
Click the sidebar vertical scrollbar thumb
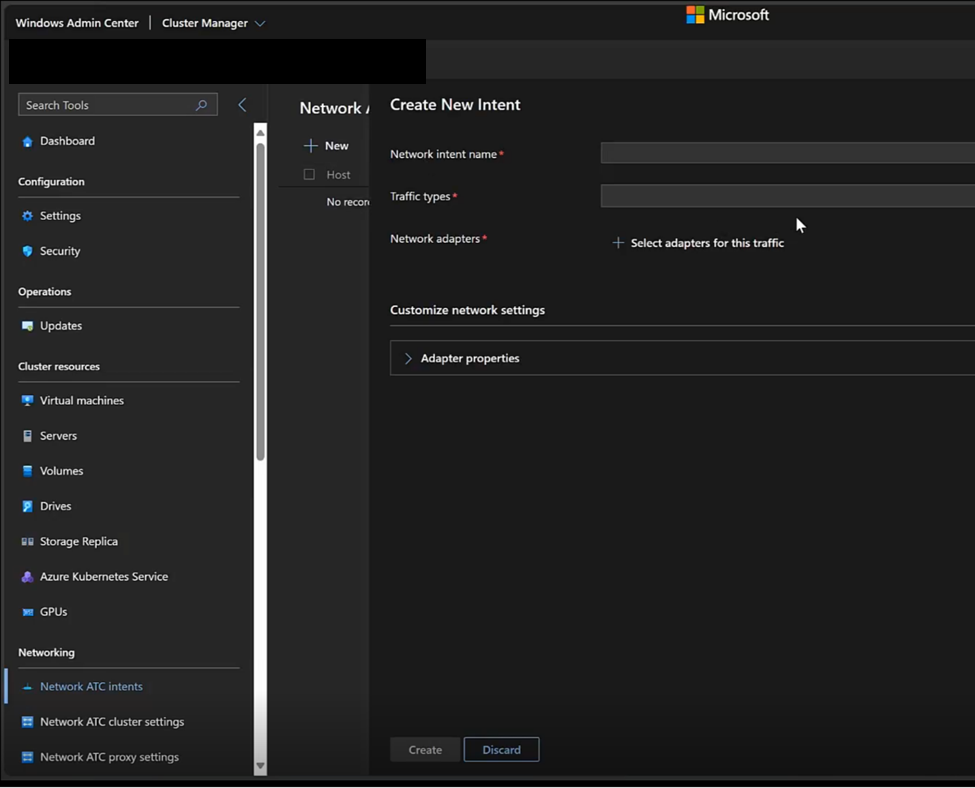261,300
